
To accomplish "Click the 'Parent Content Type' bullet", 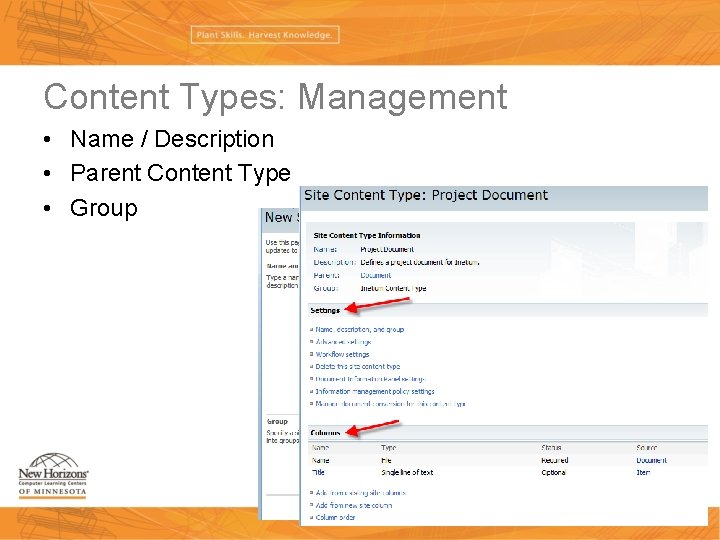I will click(x=180, y=174).
